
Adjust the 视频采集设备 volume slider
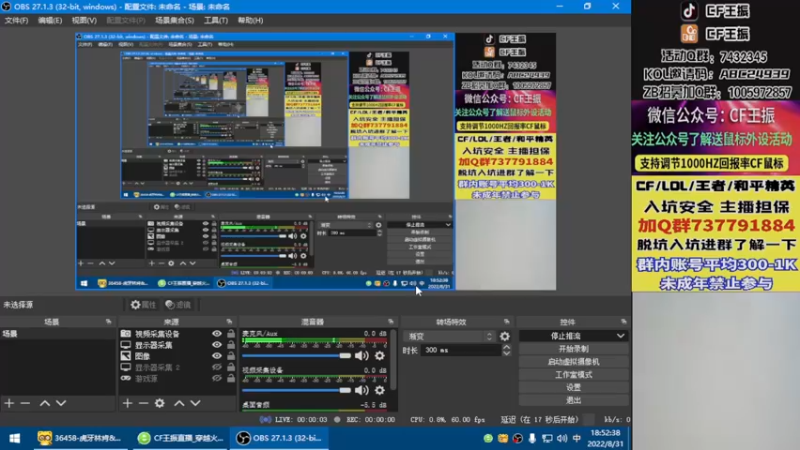point(296,390)
